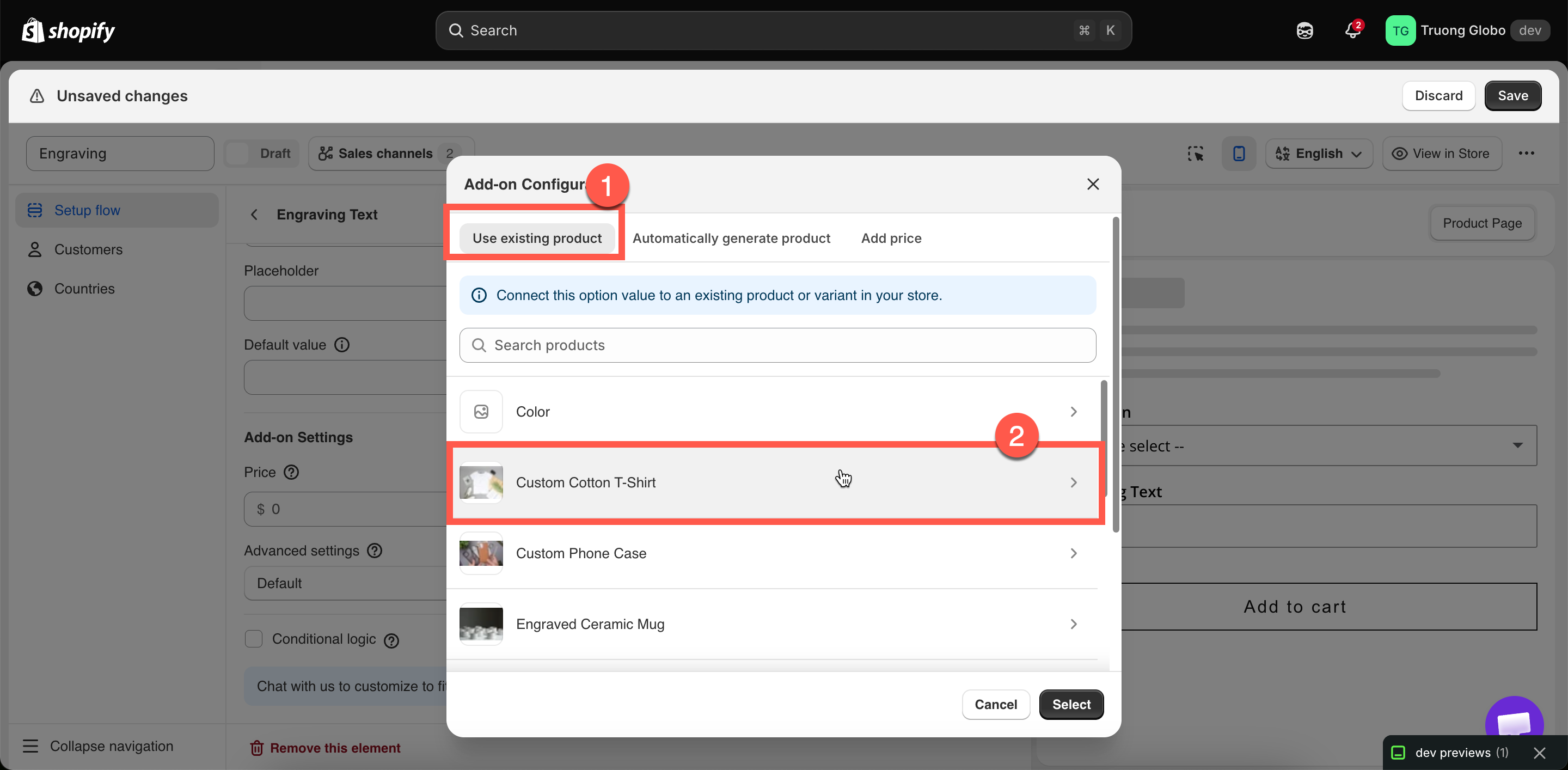Switch to the Add price tab
The image size is (1568, 770).
tap(891, 238)
